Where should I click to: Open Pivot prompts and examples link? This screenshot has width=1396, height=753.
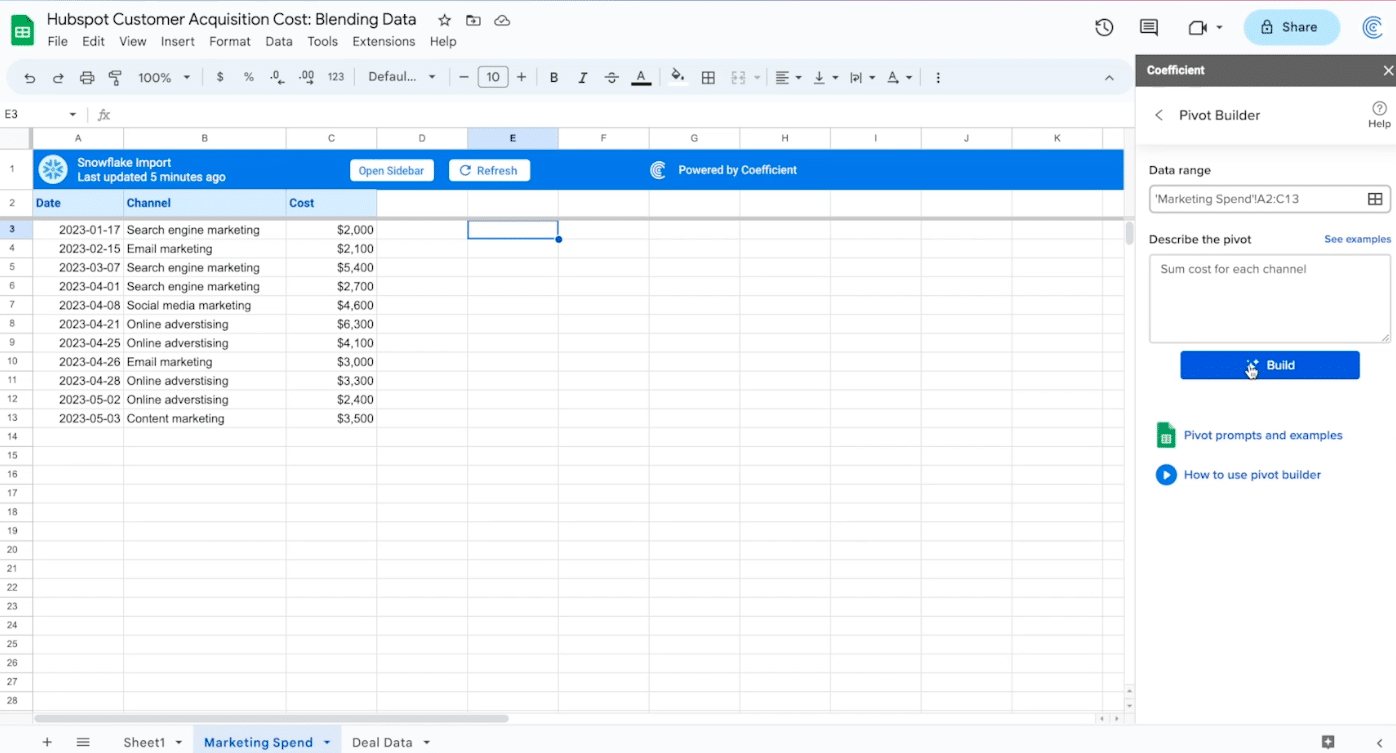click(1263, 435)
